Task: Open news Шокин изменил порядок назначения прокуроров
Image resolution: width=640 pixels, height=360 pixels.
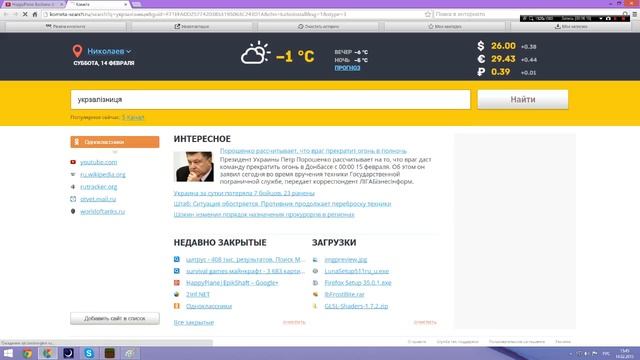Action: pos(264,214)
